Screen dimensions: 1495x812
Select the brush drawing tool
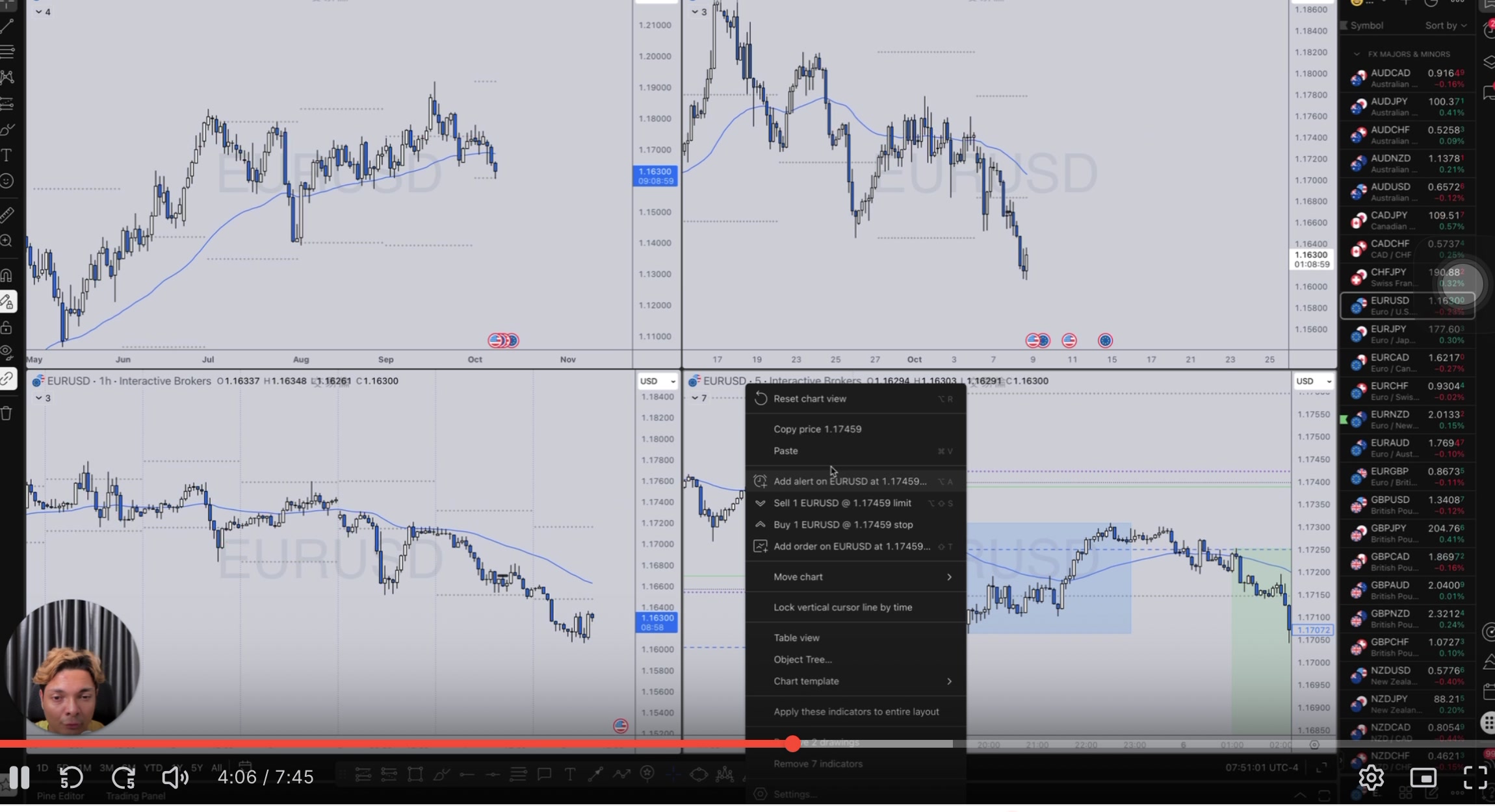(6, 129)
